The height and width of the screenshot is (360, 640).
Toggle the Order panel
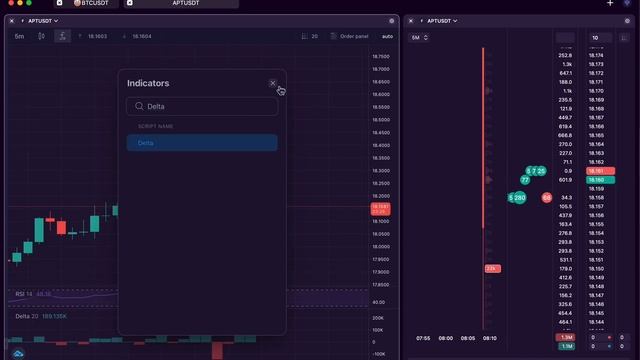[x=349, y=36]
